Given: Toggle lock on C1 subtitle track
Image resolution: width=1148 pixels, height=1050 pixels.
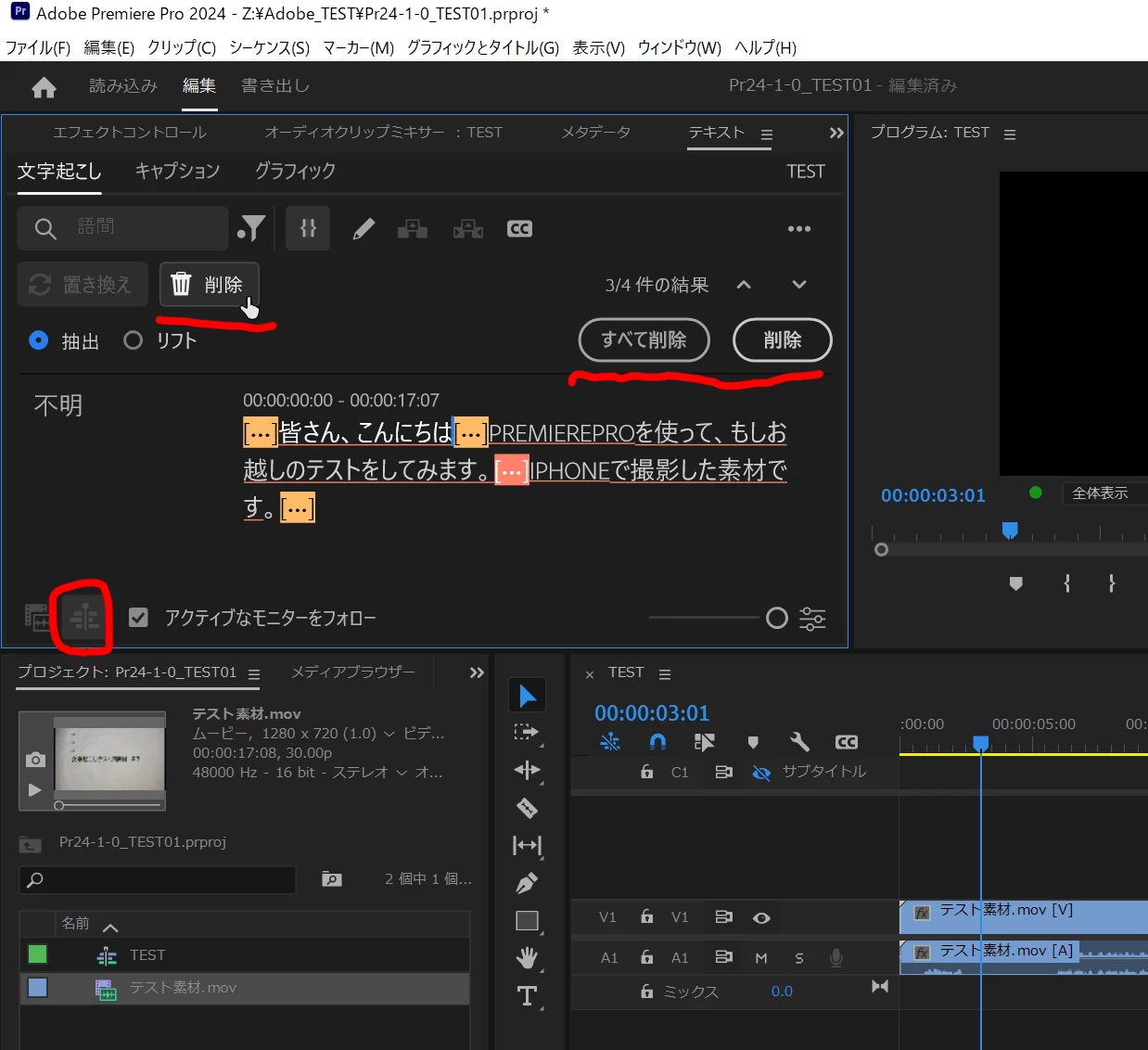Looking at the screenshot, I should click(647, 772).
